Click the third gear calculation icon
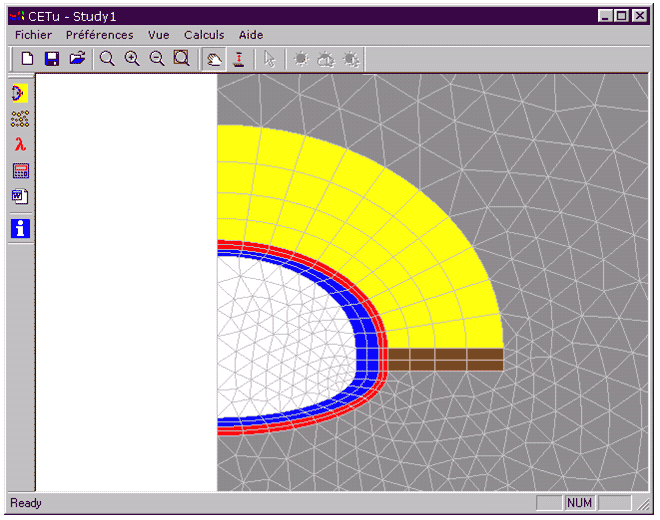660x520 pixels. coord(351,59)
